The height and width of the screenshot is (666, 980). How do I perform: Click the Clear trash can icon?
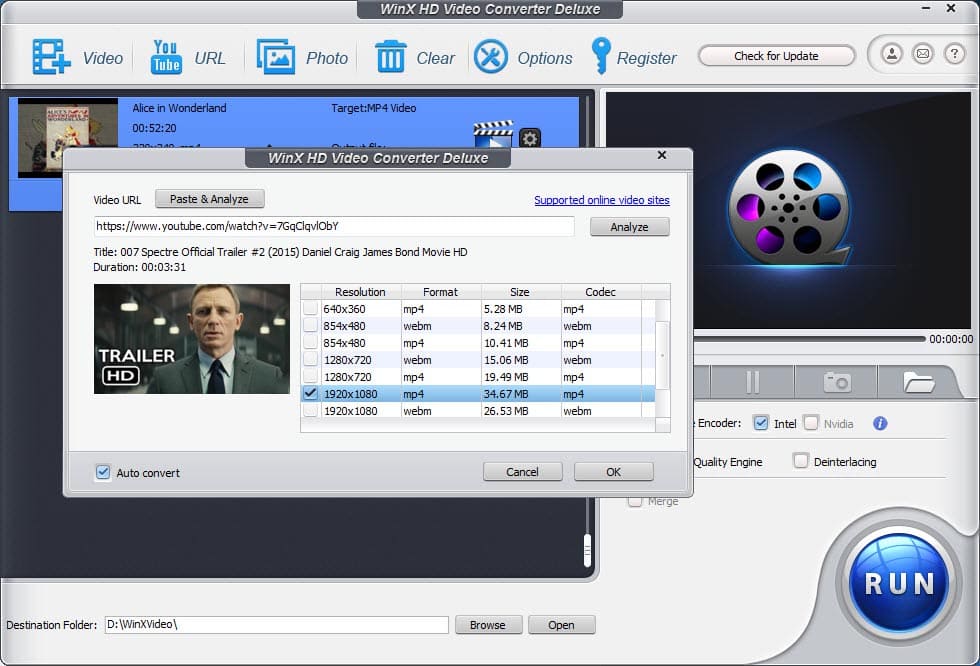point(391,56)
